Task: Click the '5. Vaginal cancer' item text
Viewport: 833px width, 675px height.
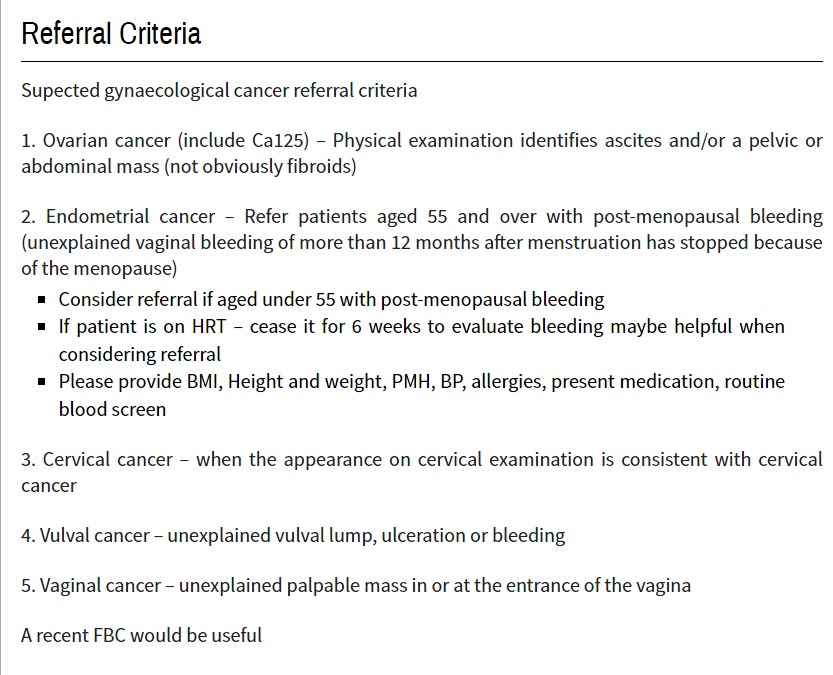Action: point(92,585)
